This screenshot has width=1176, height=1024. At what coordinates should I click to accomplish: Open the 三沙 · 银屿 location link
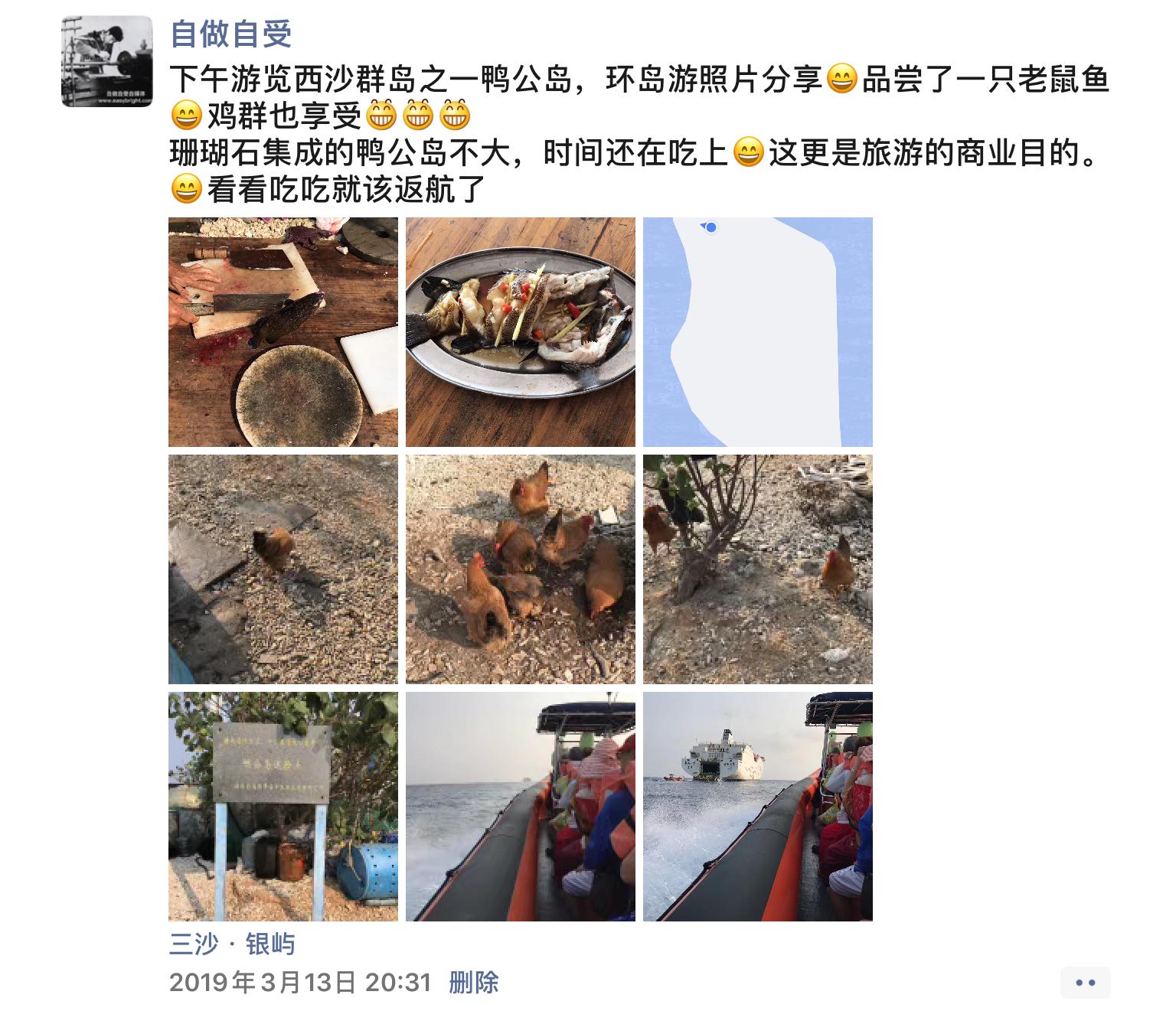coord(232,944)
